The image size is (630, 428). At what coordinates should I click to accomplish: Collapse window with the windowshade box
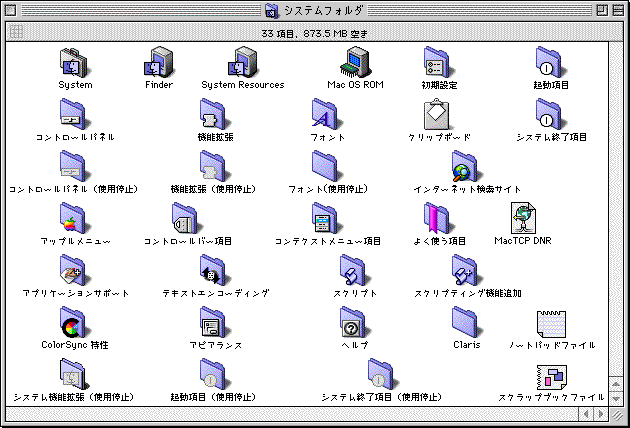click(x=618, y=10)
